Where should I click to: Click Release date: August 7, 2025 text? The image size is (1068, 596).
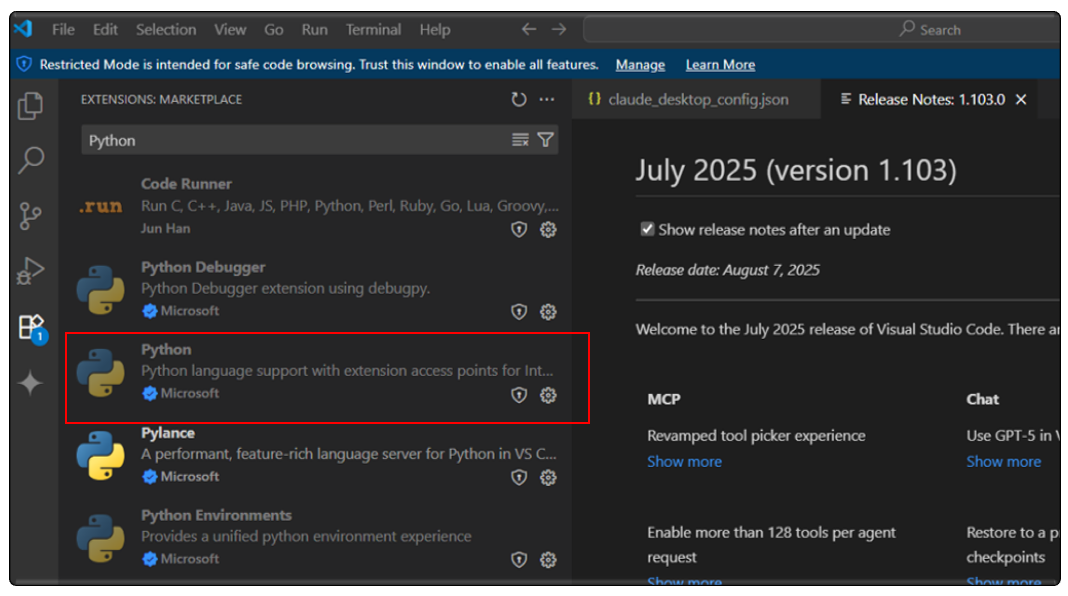(x=727, y=270)
